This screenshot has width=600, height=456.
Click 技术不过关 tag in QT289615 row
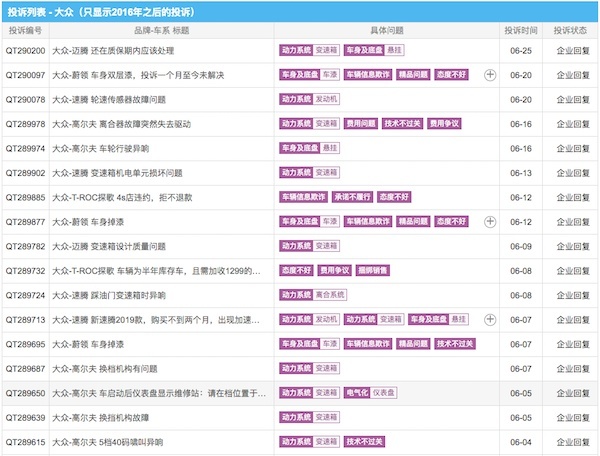pyautogui.click(x=364, y=442)
